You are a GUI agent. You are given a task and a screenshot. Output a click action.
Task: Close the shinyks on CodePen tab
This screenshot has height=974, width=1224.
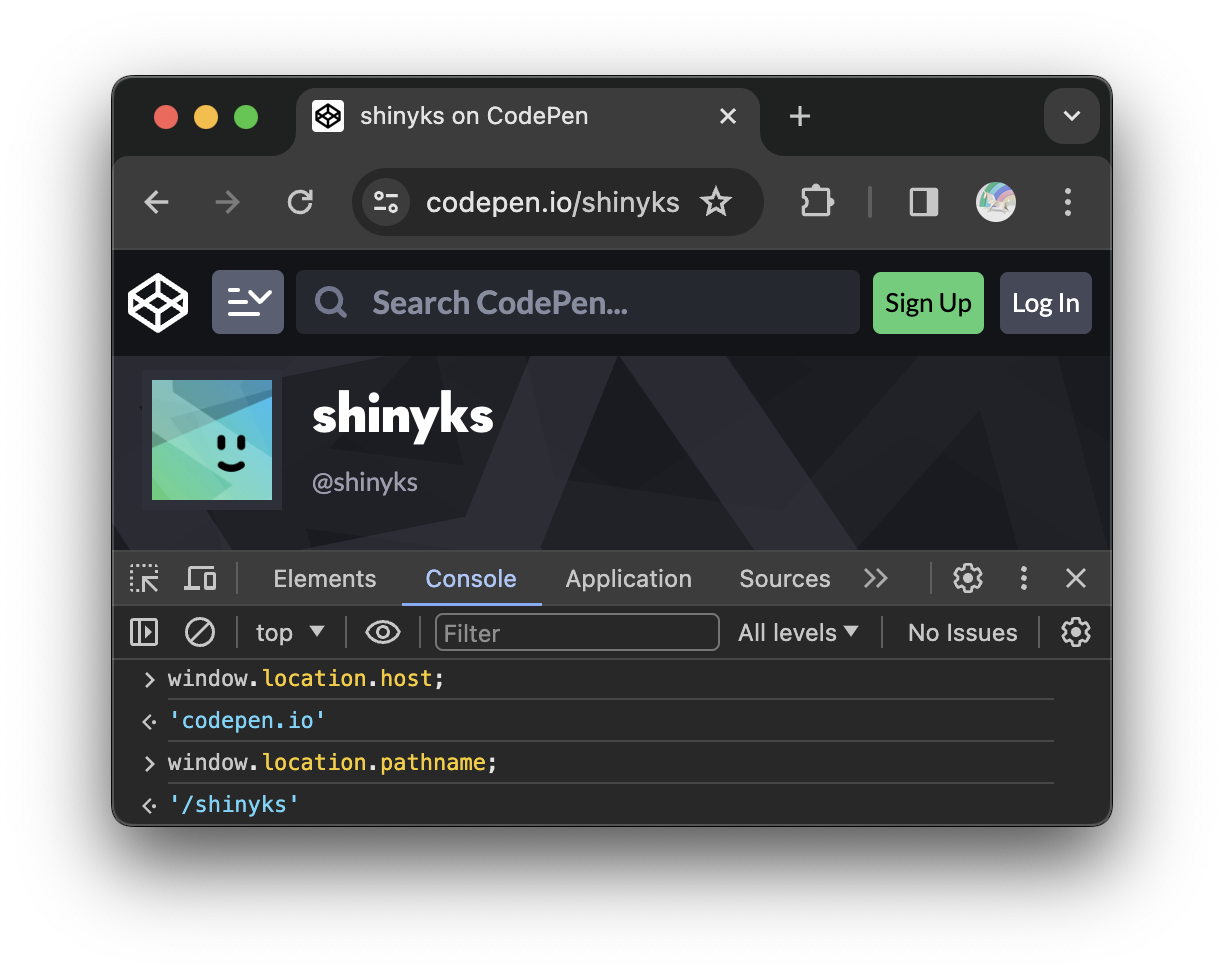point(728,117)
